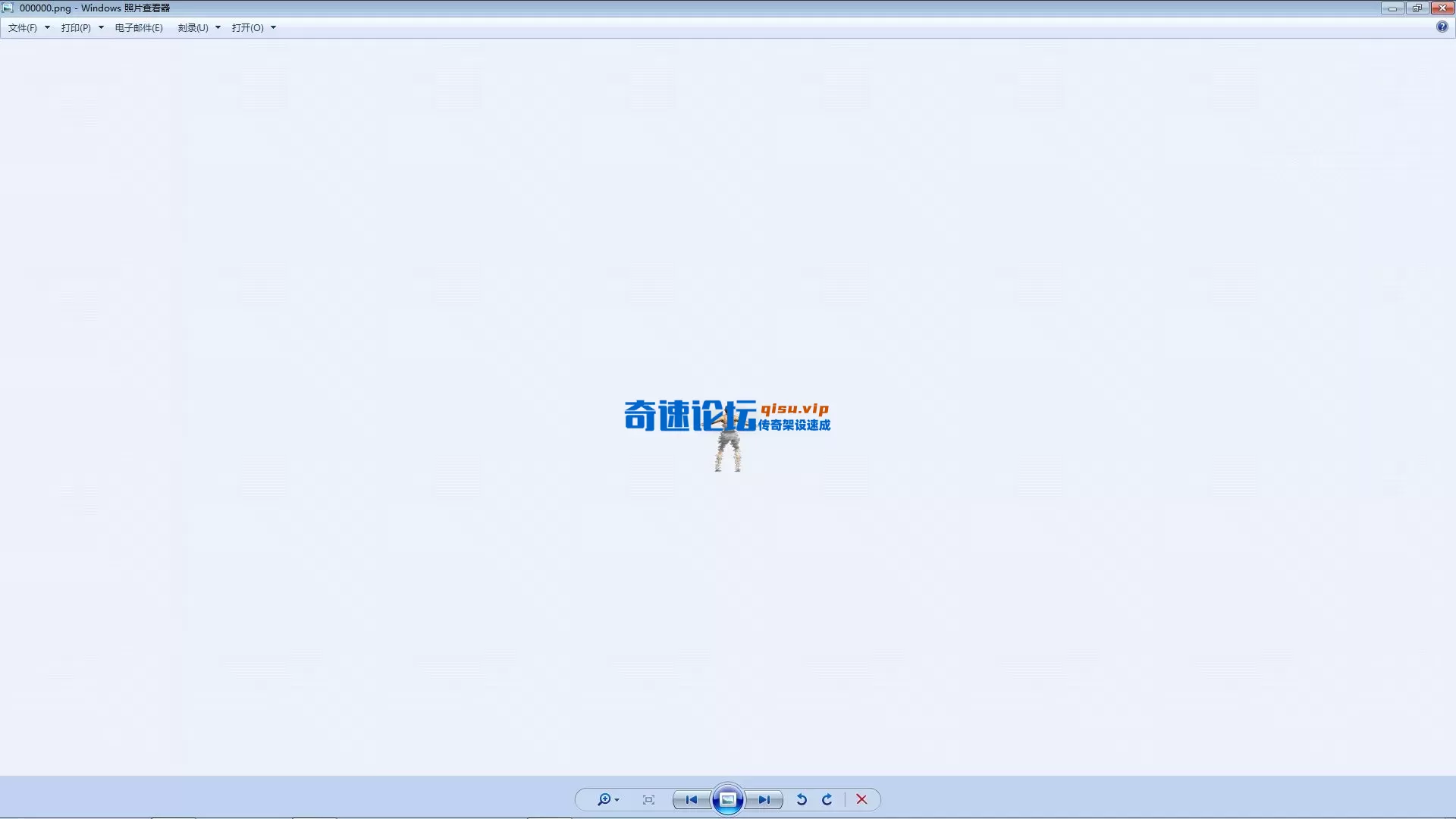Image resolution: width=1456 pixels, height=819 pixels.
Task: Expand the dropdown arrow beside 打开(O)
Action: [274, 27]
